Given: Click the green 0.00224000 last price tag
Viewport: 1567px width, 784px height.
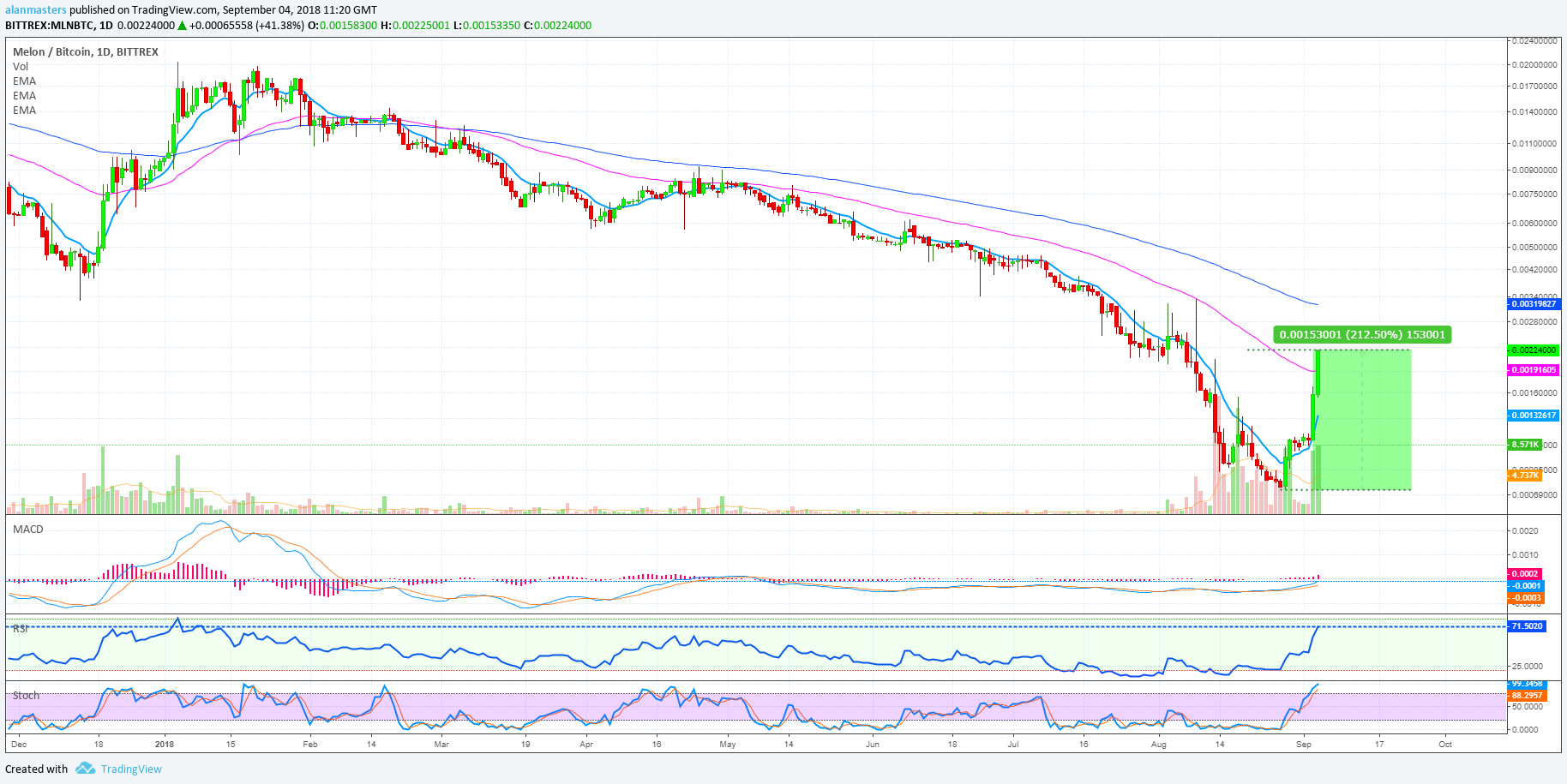Looking at the screenshot, I should point(1533,350).
